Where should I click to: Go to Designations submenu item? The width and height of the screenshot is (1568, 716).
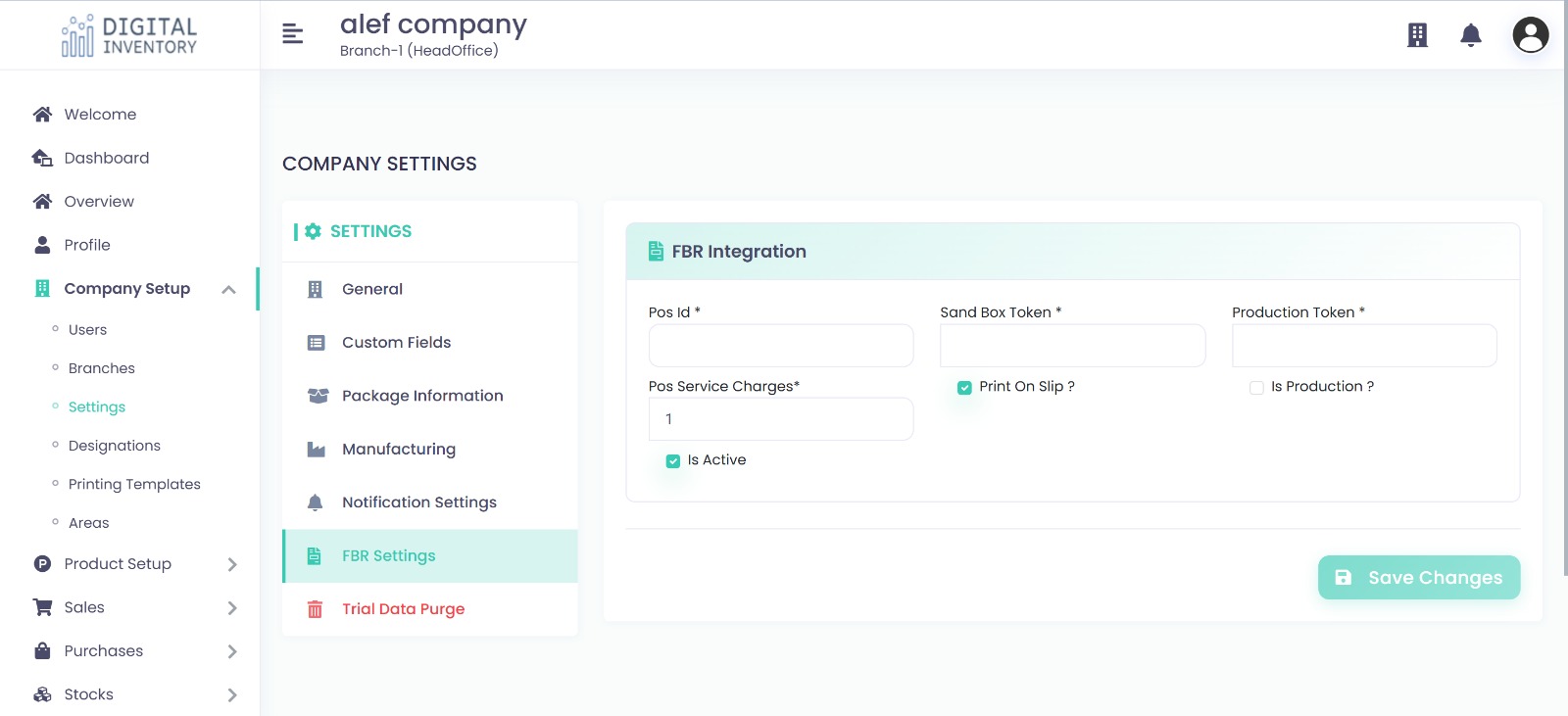pyautogui.click(x=115, y=446)
